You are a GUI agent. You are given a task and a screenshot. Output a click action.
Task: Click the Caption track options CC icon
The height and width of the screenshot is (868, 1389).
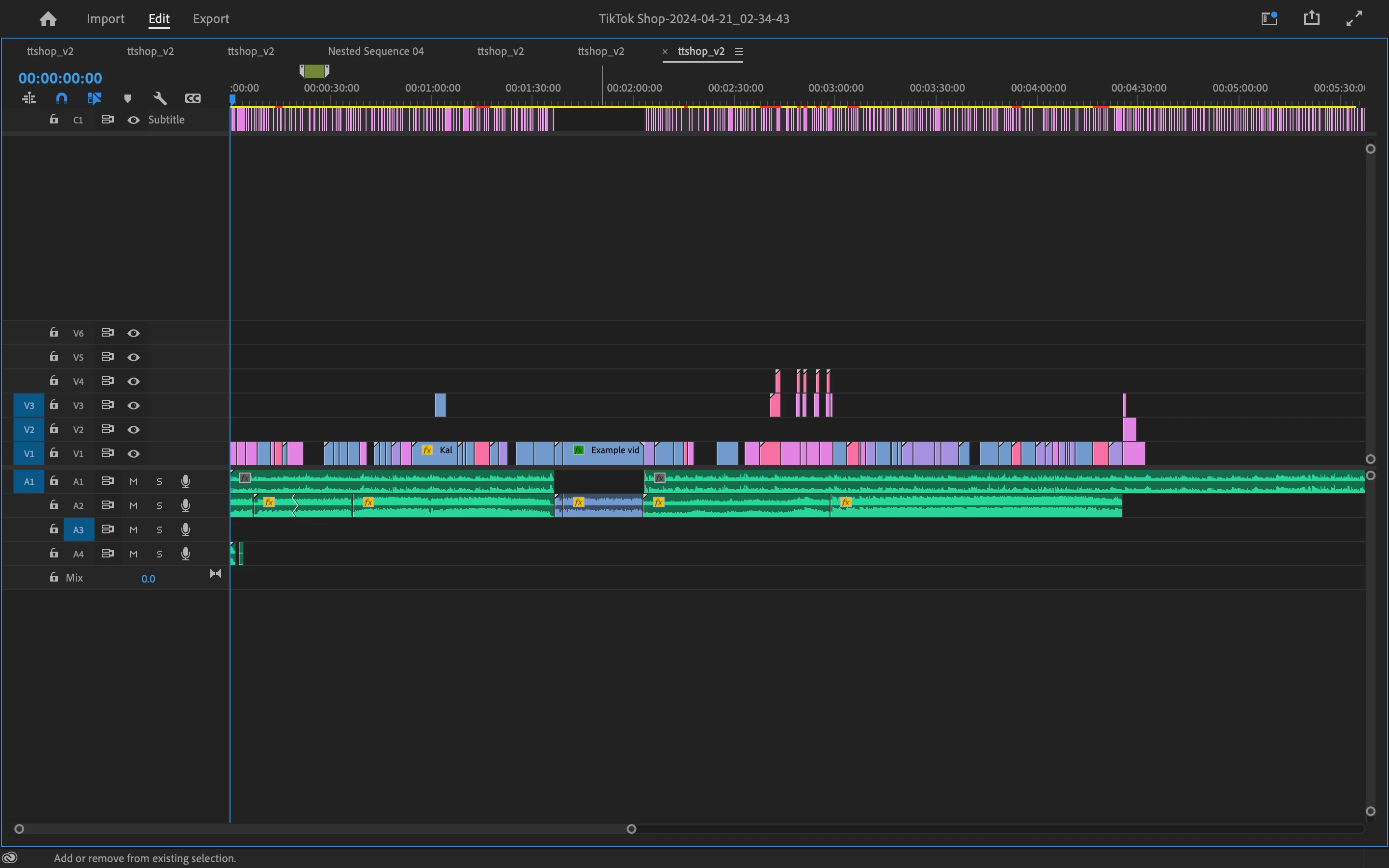pos(193,99)
